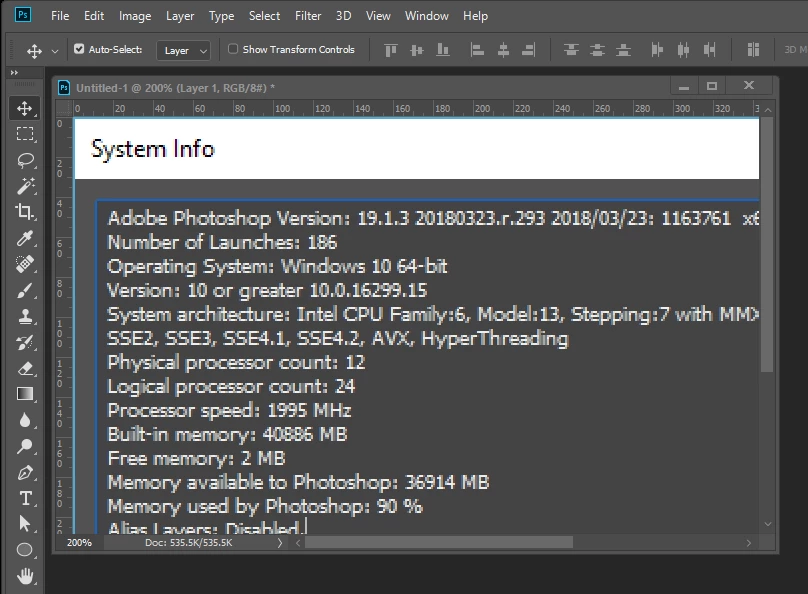Select the Crop tool
The width and height of the screenshot is (808, 594).
24,212
